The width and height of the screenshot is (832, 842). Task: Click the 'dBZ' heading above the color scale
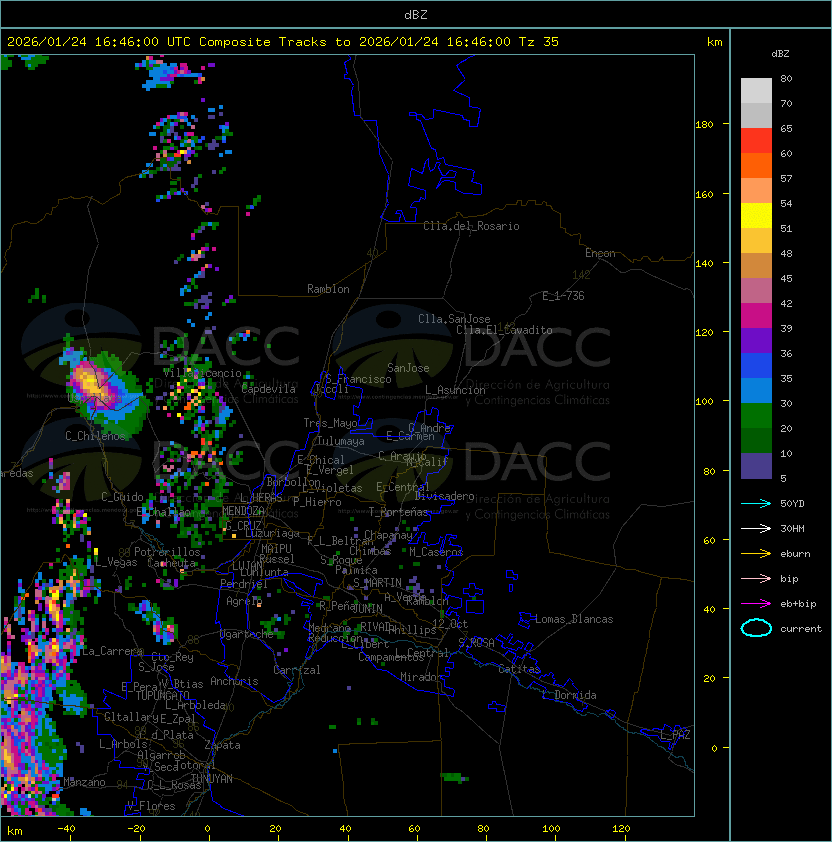780,54
